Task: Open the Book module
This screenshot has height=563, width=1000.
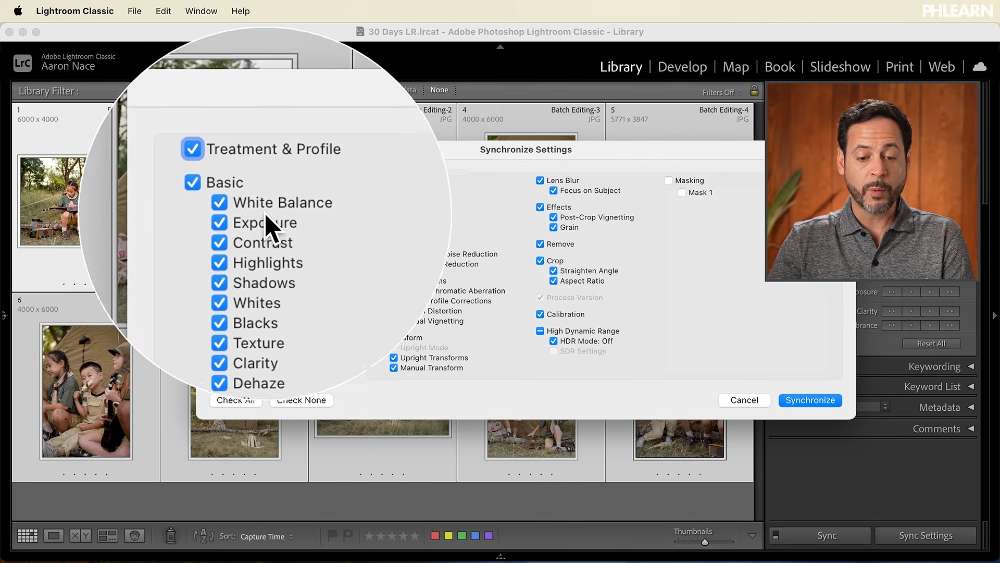Action: click(x=779, y=67)
